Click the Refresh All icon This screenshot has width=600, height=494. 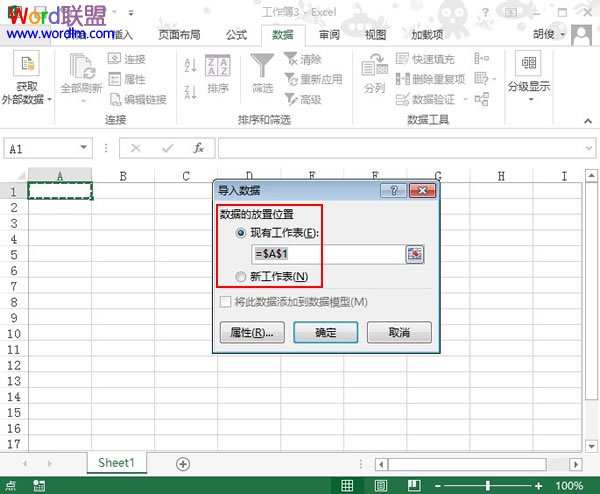(82, 66)
